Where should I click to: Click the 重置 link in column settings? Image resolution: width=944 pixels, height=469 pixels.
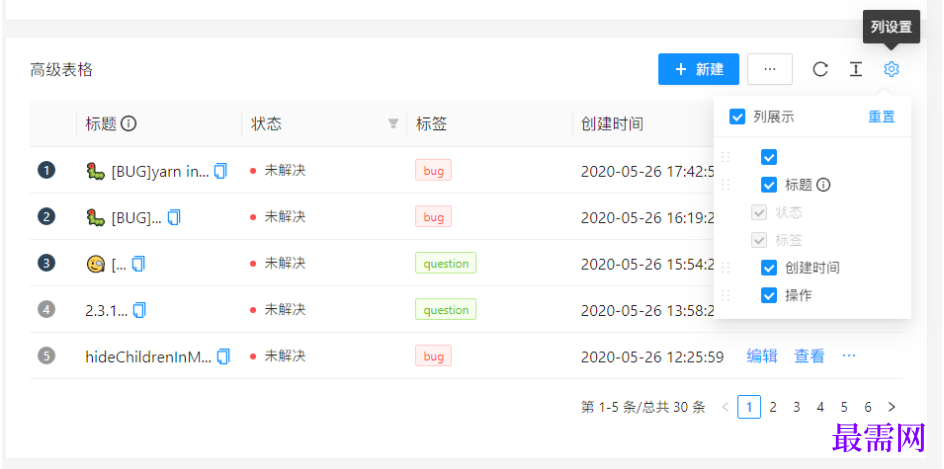tap(881, 117)
